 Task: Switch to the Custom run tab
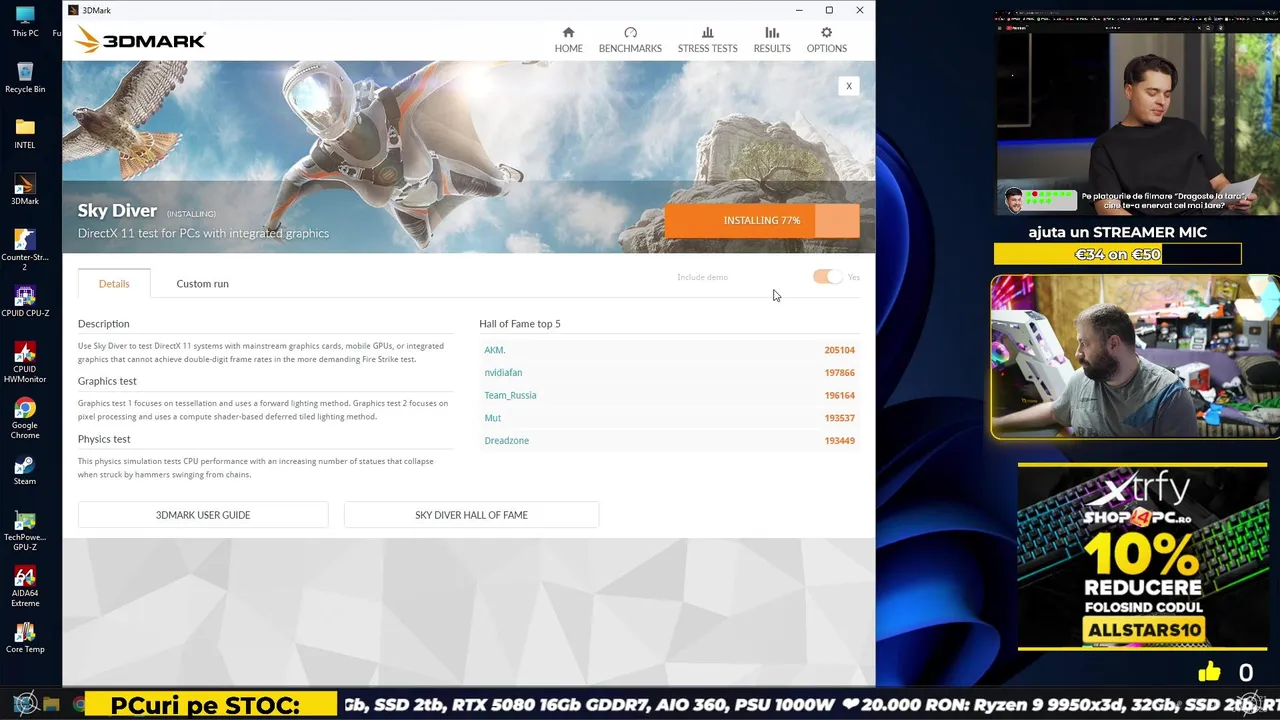coord(202,283)
